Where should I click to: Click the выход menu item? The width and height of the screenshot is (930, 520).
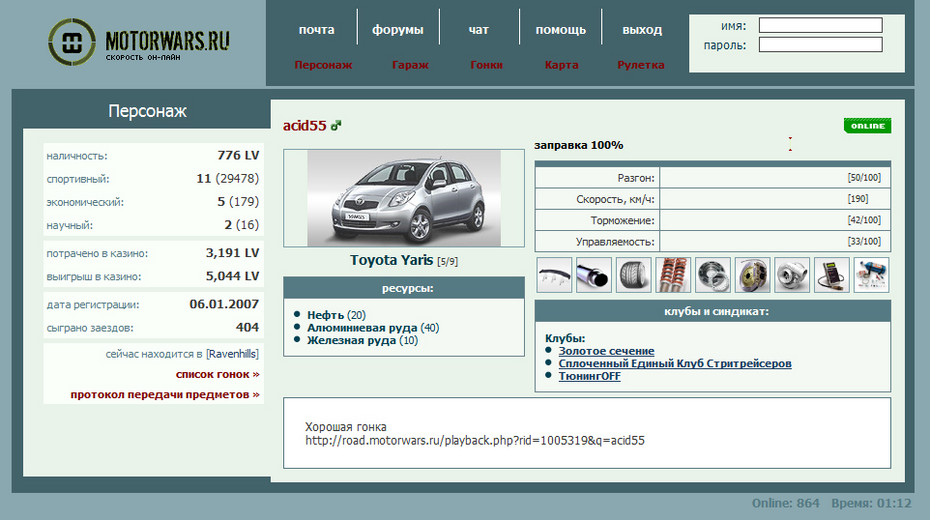coord(642,30)
